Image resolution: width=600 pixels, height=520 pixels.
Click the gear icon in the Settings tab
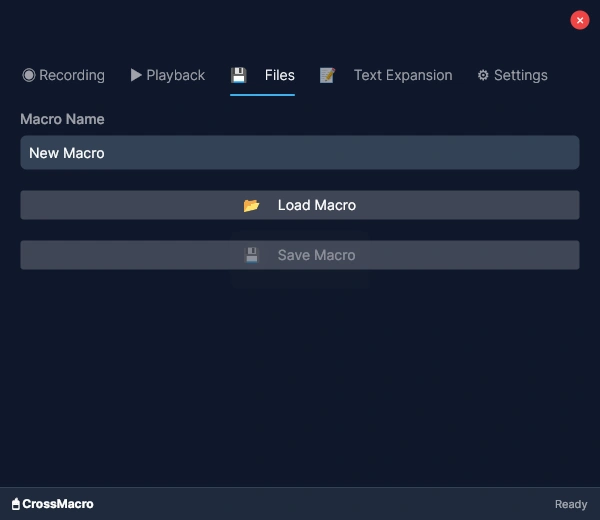(483, 75)
